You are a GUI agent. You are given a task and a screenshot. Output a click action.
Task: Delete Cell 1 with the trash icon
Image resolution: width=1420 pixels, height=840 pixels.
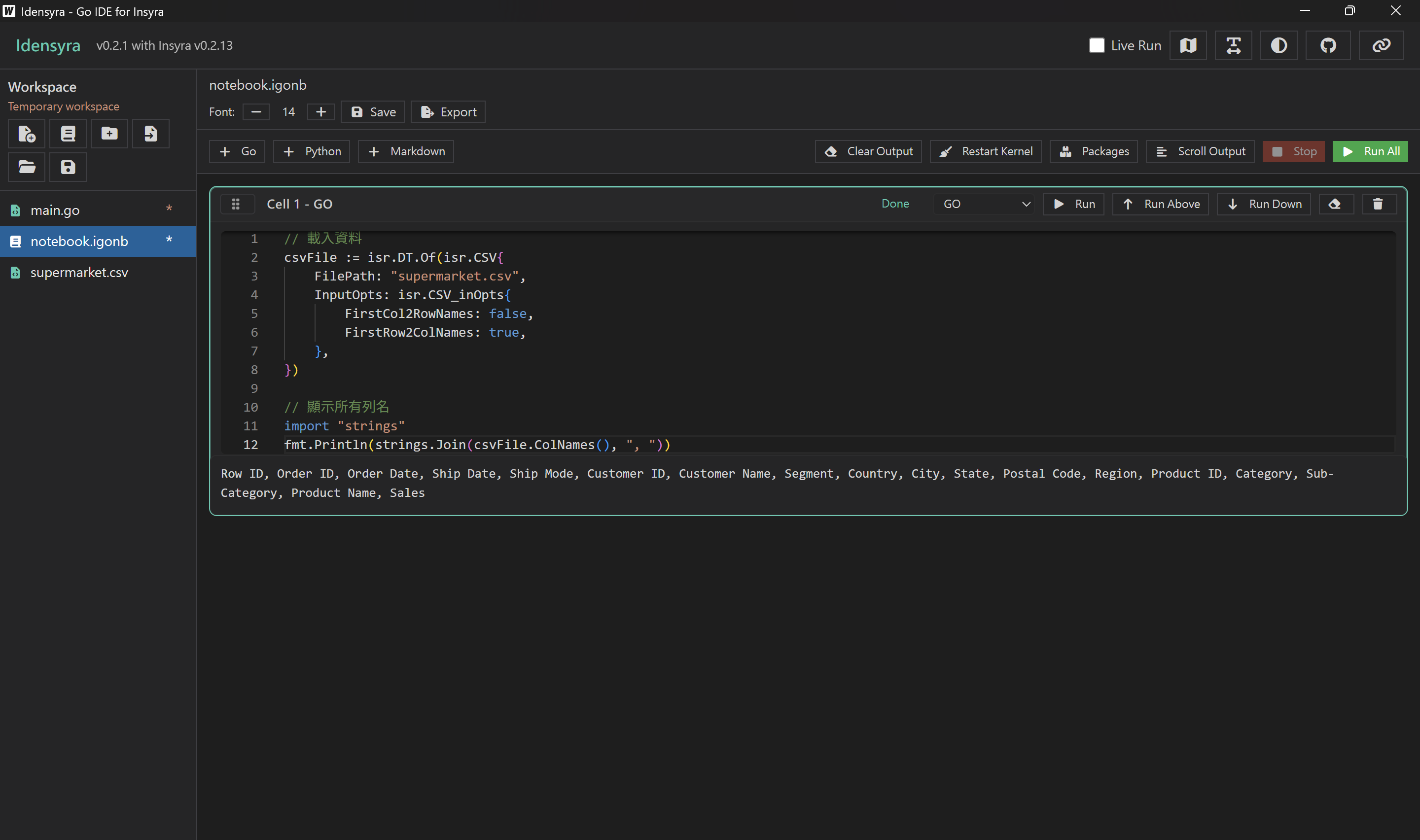1378,204
